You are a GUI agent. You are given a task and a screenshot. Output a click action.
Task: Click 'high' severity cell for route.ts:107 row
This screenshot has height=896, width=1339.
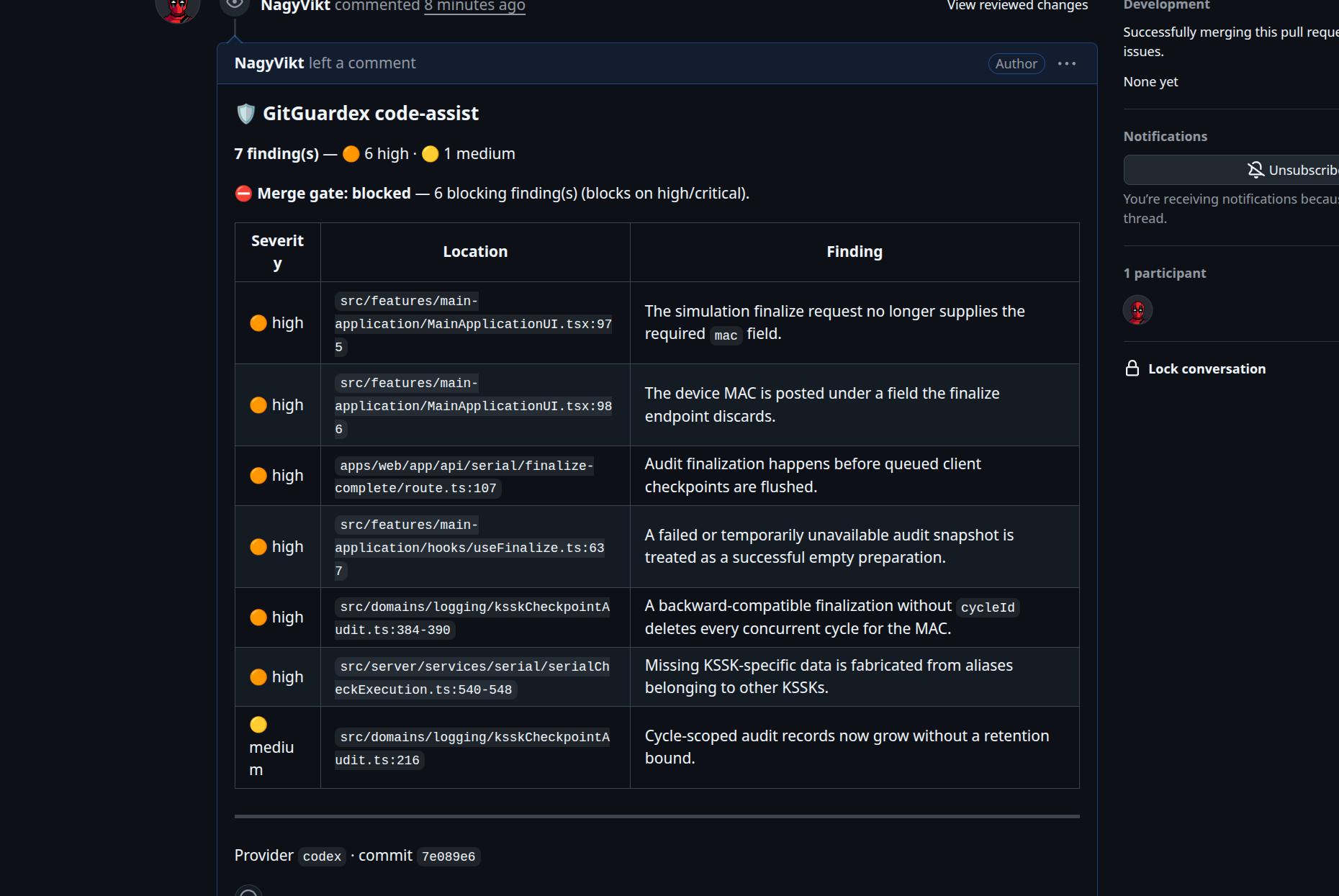click(277, 476)
